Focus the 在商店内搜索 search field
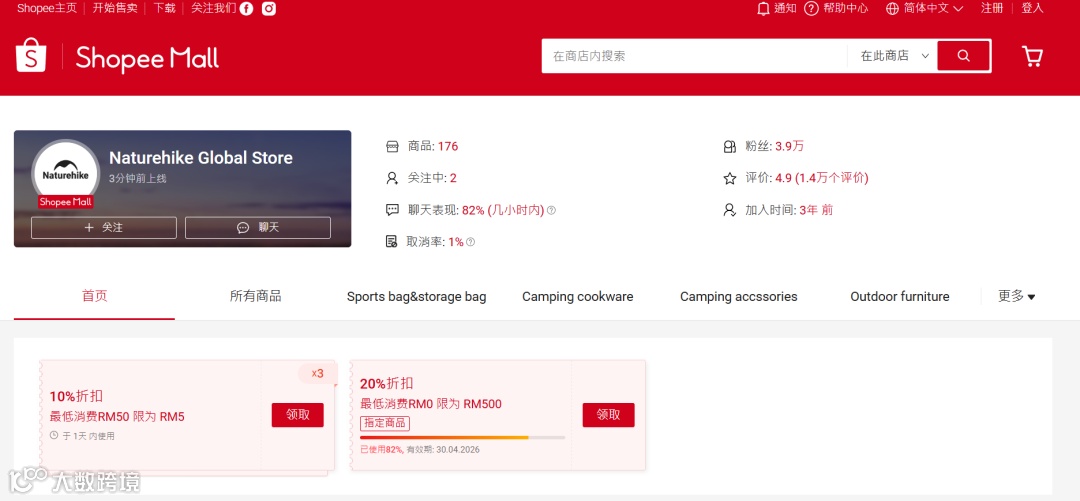 click(x=694, y=56)
